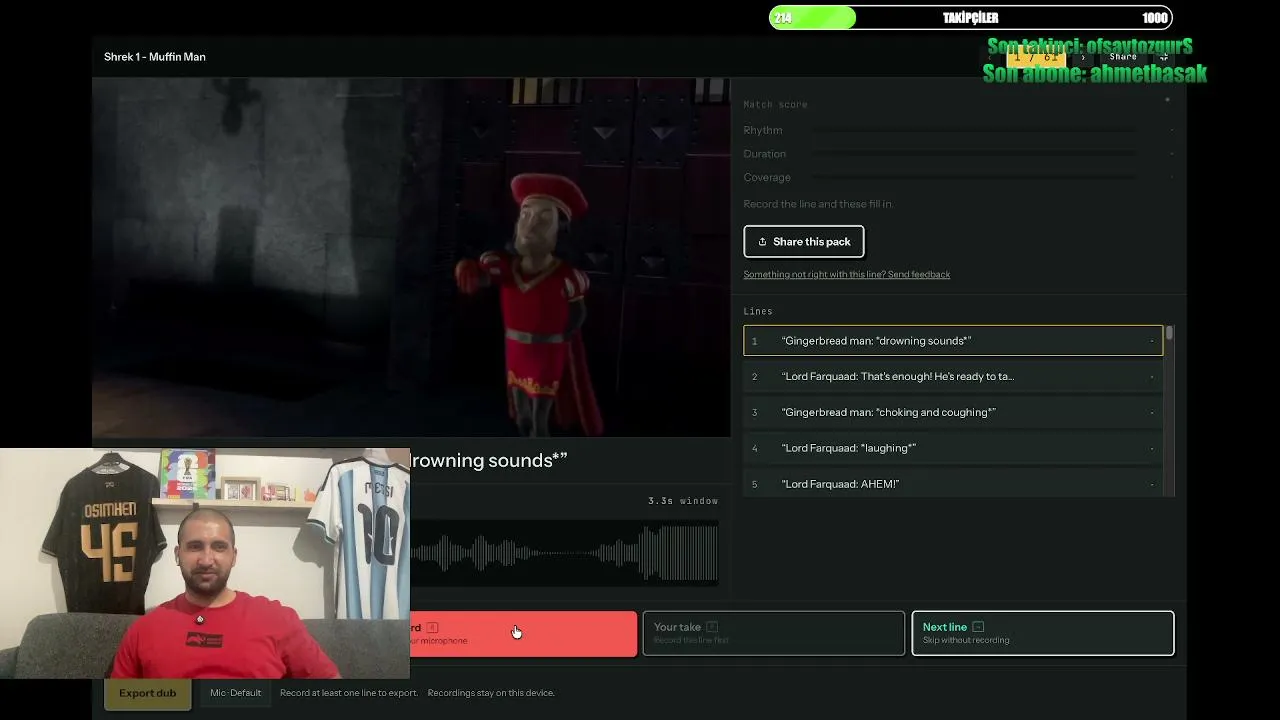This screenshot has width=1280, height=720.
Task: Select line 2 Lord Farquaad That's enough
Action: pyautogui.click(x=953, y=377)
